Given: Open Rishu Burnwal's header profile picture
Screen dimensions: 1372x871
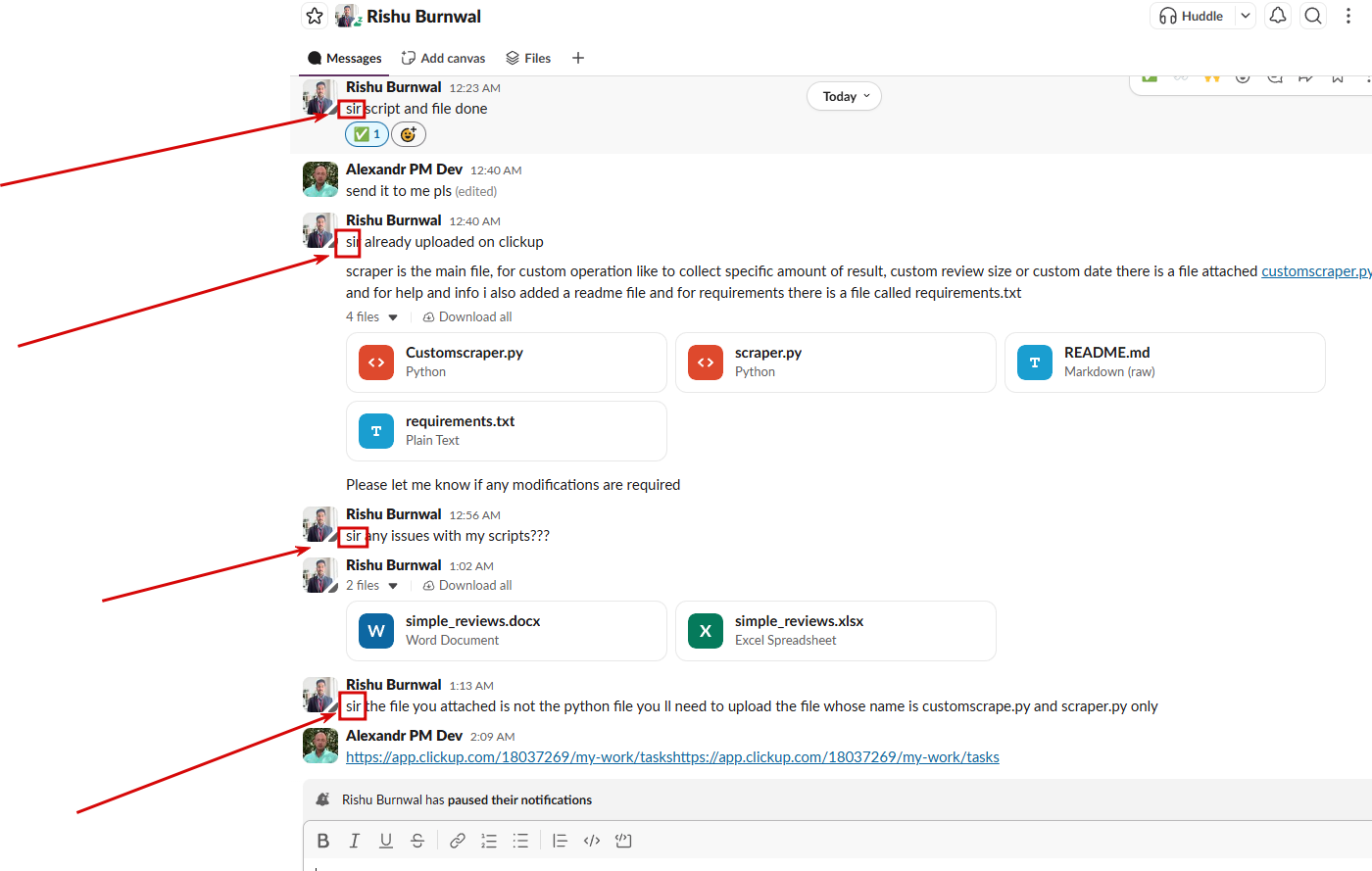Looking at the screenshot, I should click(348, 16).
